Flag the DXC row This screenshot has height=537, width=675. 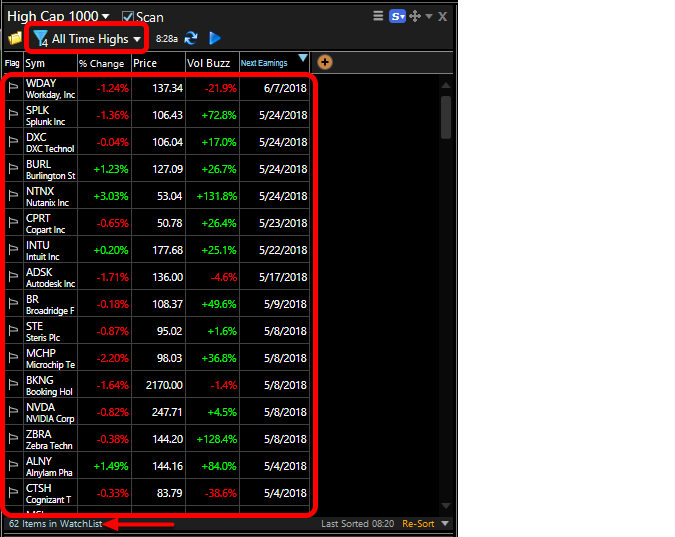pos(13,142)
